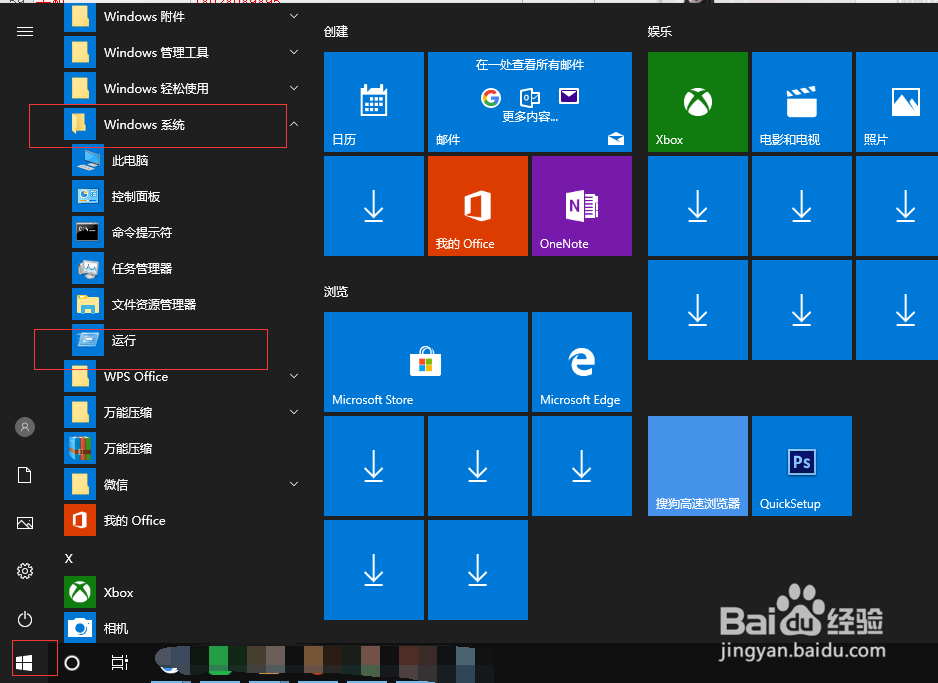Screen dimensions: 938x683
Task: Expand the Windows 轻松使用 folder
Action: 185,89
